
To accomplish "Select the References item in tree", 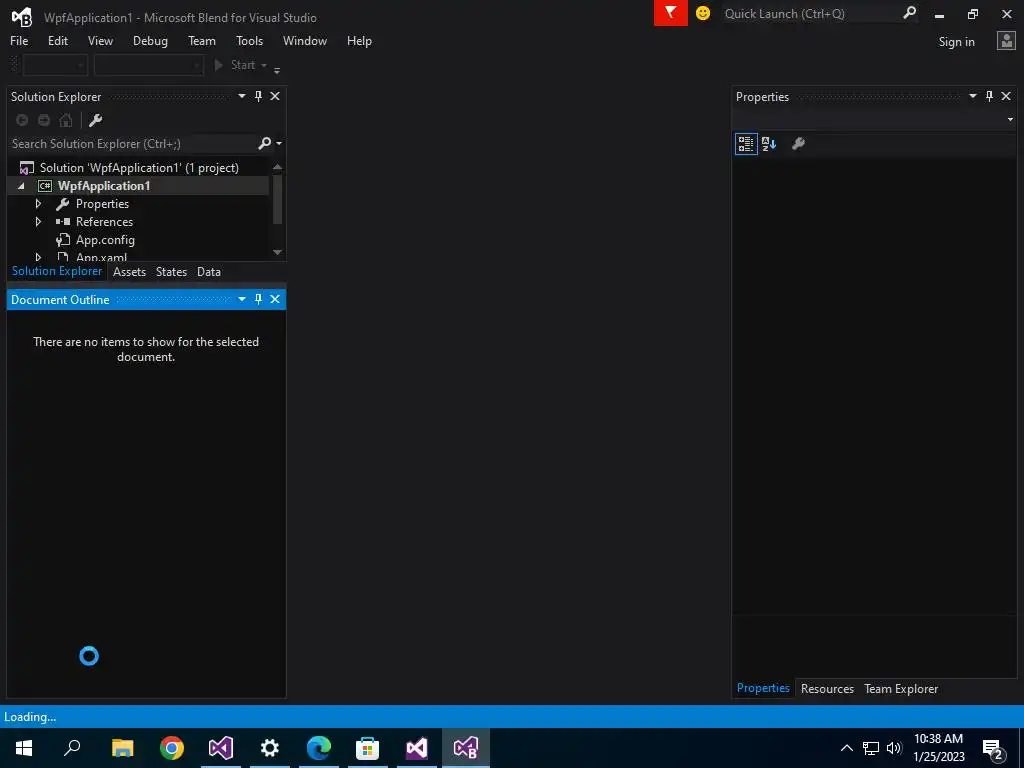I will (104, 222).
